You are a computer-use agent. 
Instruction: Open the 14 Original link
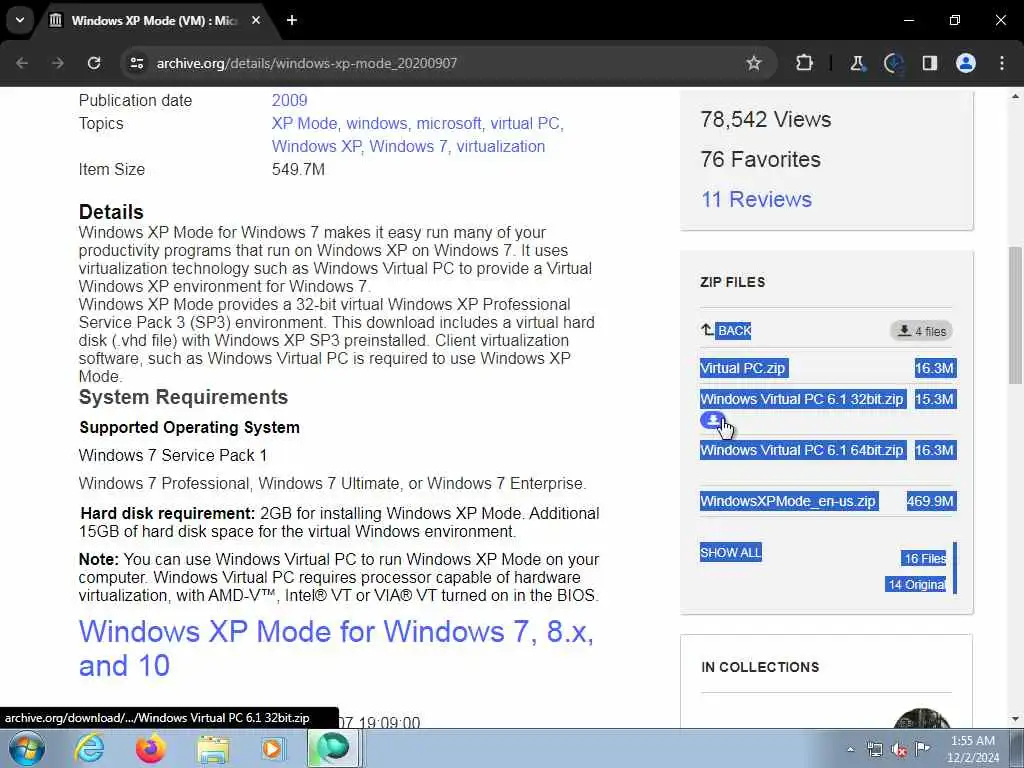tap(916, 584)
